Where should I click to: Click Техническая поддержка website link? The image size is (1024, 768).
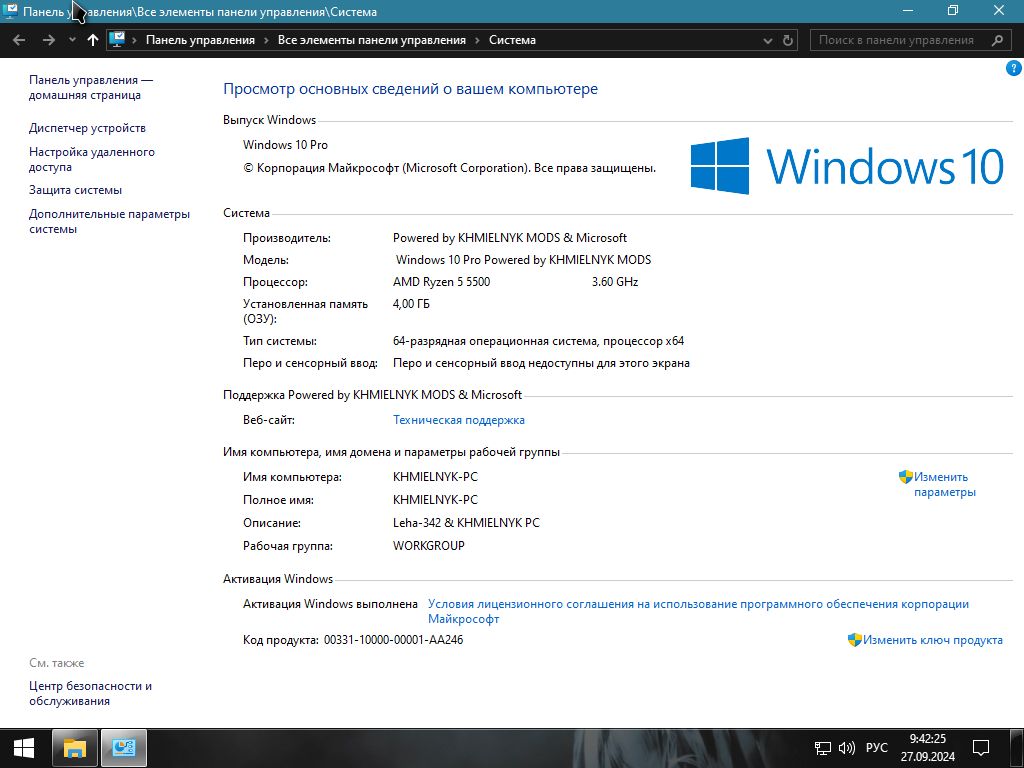pyautogui.click(x=458, y=420)
